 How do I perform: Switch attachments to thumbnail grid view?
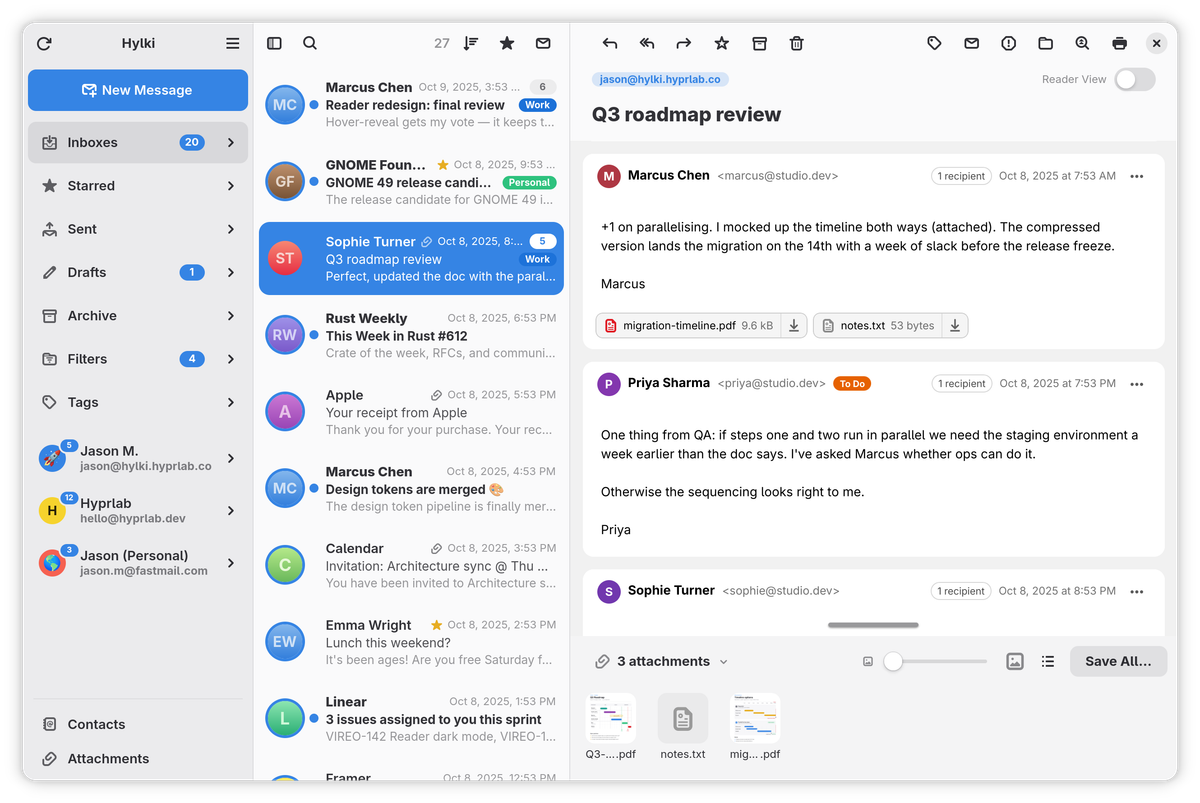click(x=1014, y=661)
